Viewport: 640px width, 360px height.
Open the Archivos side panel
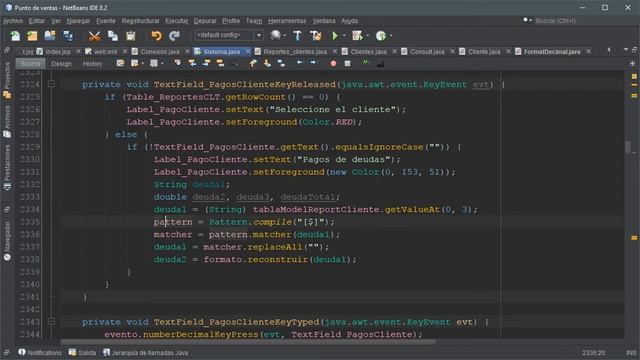(7, 122)
